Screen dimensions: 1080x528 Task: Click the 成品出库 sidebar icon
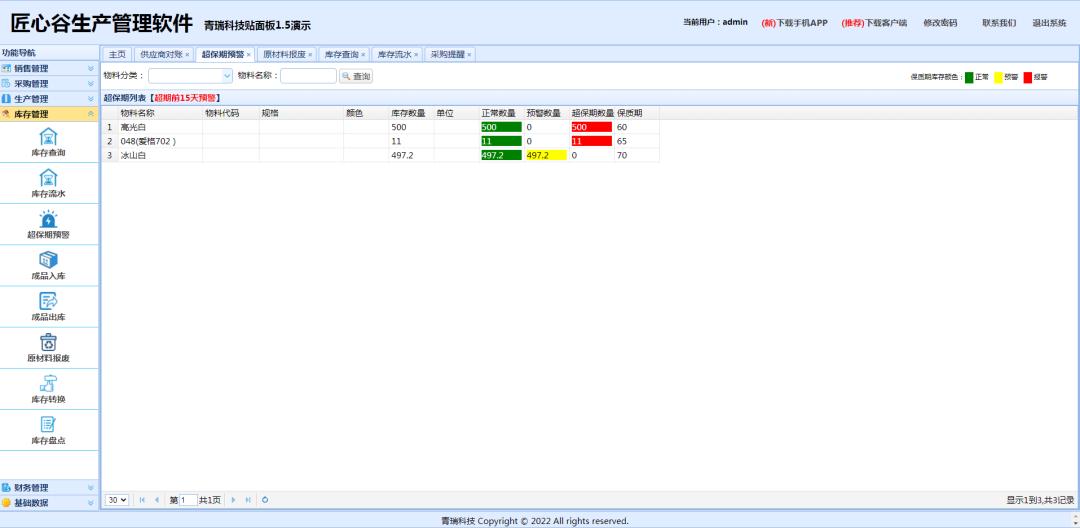click(x=48, y=301)
